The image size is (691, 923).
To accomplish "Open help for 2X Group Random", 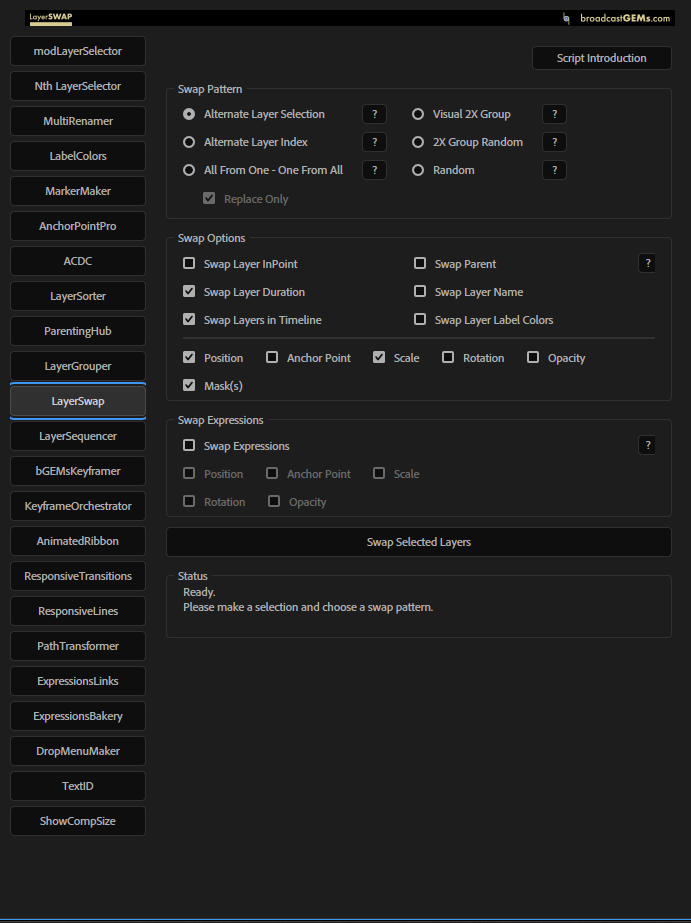I will tap(554, 142).
